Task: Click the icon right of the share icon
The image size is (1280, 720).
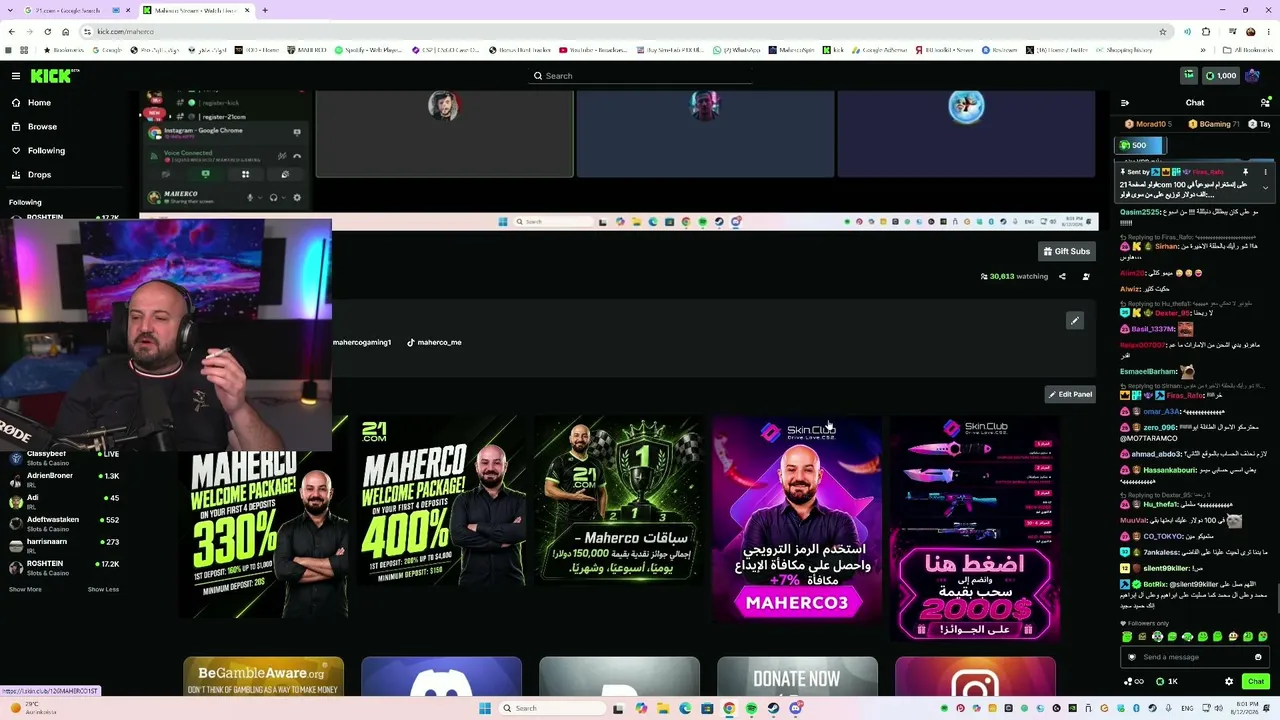Action: (1086, 277)
